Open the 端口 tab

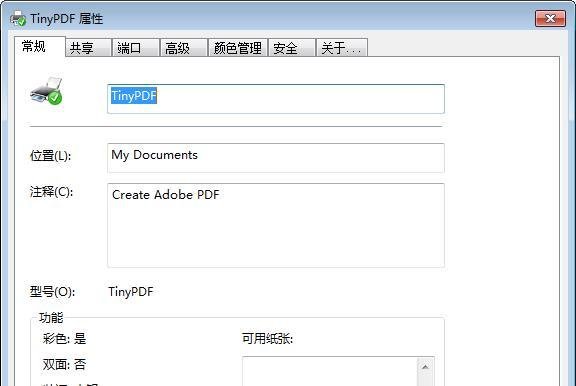(x=136, y=48)
